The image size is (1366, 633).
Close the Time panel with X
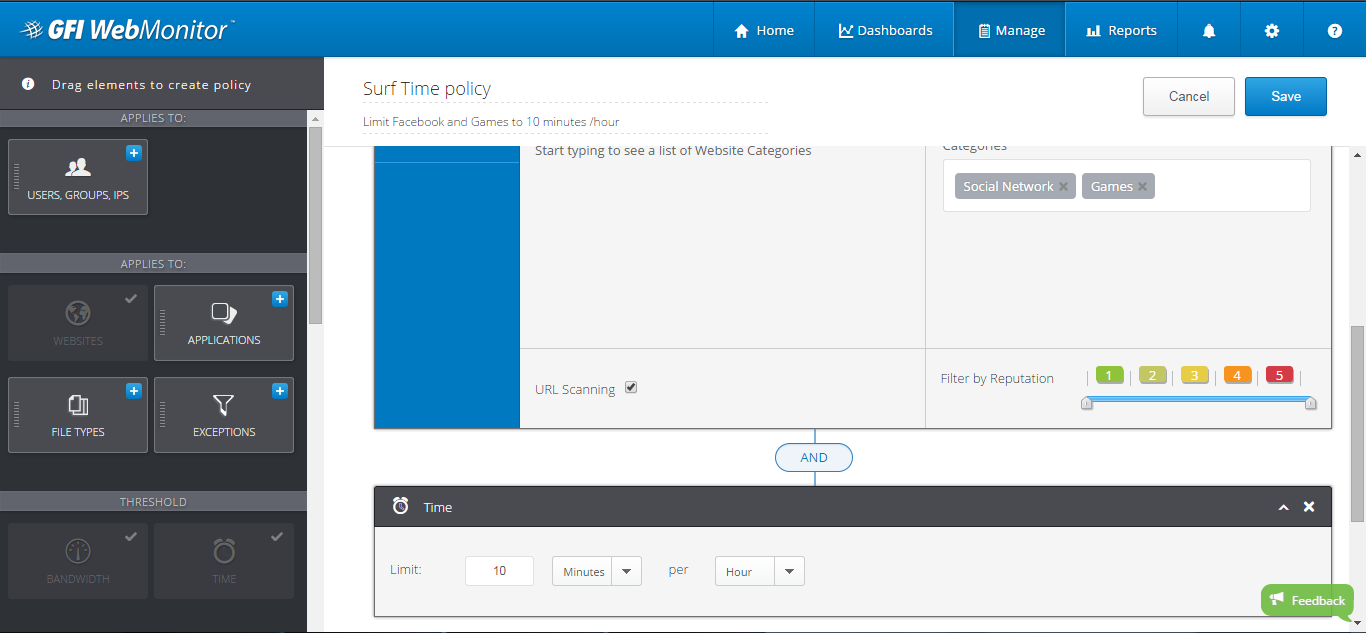pos(1309,507)
